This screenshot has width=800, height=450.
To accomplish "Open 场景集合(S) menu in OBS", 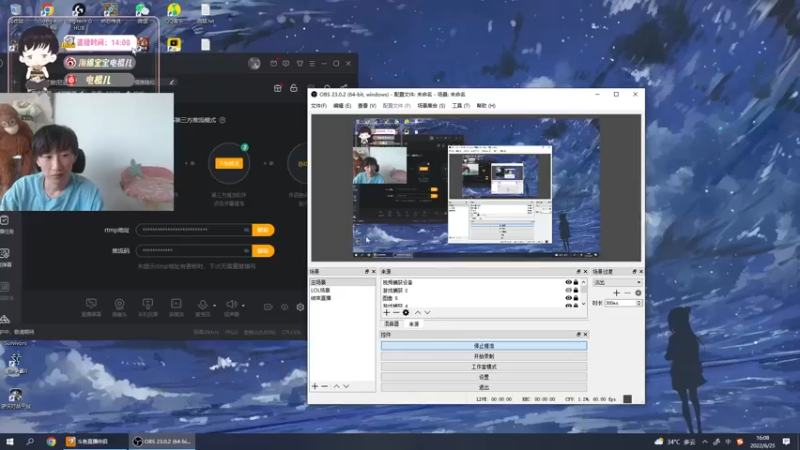I will tap(431, 106).
